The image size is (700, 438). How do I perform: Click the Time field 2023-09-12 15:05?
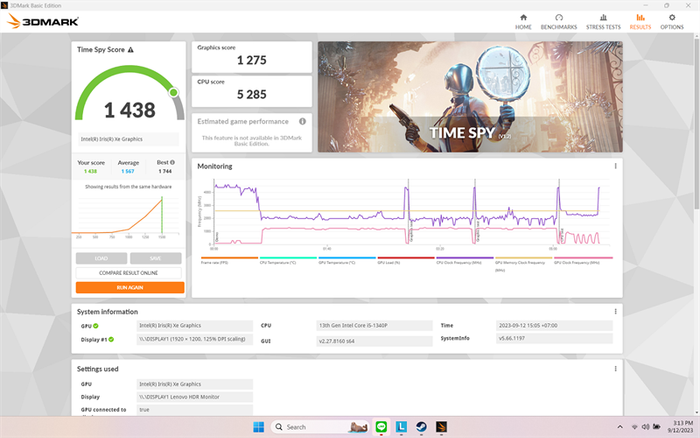[554, 325]
